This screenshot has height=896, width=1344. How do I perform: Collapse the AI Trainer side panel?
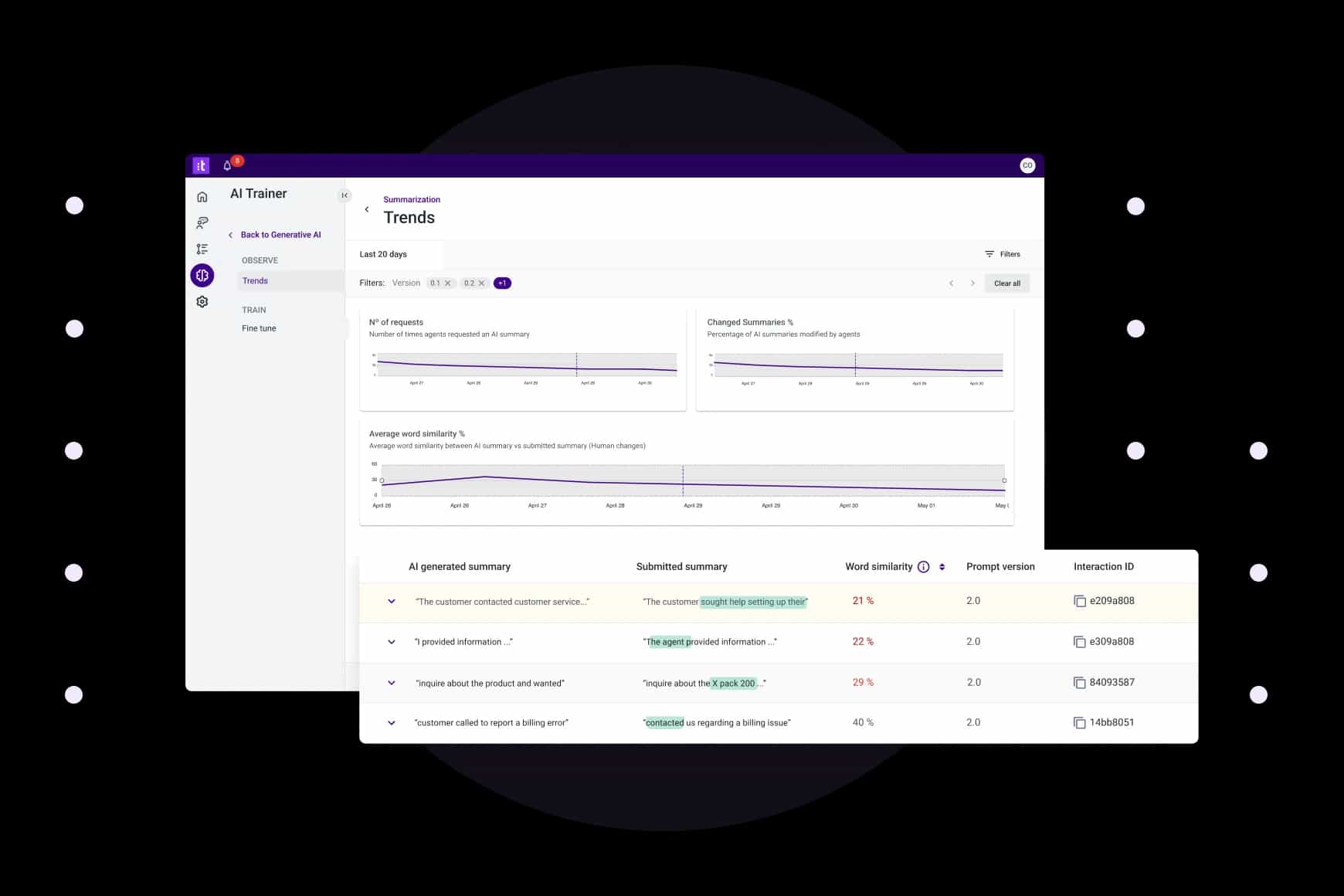pos(344,195)
